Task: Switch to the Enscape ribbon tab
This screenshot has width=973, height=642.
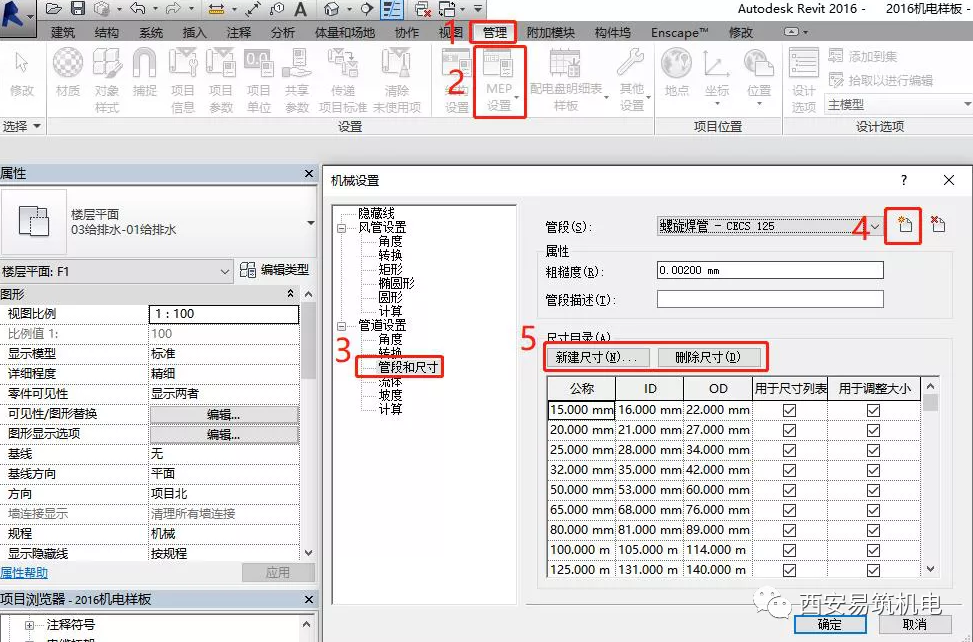Action: point(679,32)
